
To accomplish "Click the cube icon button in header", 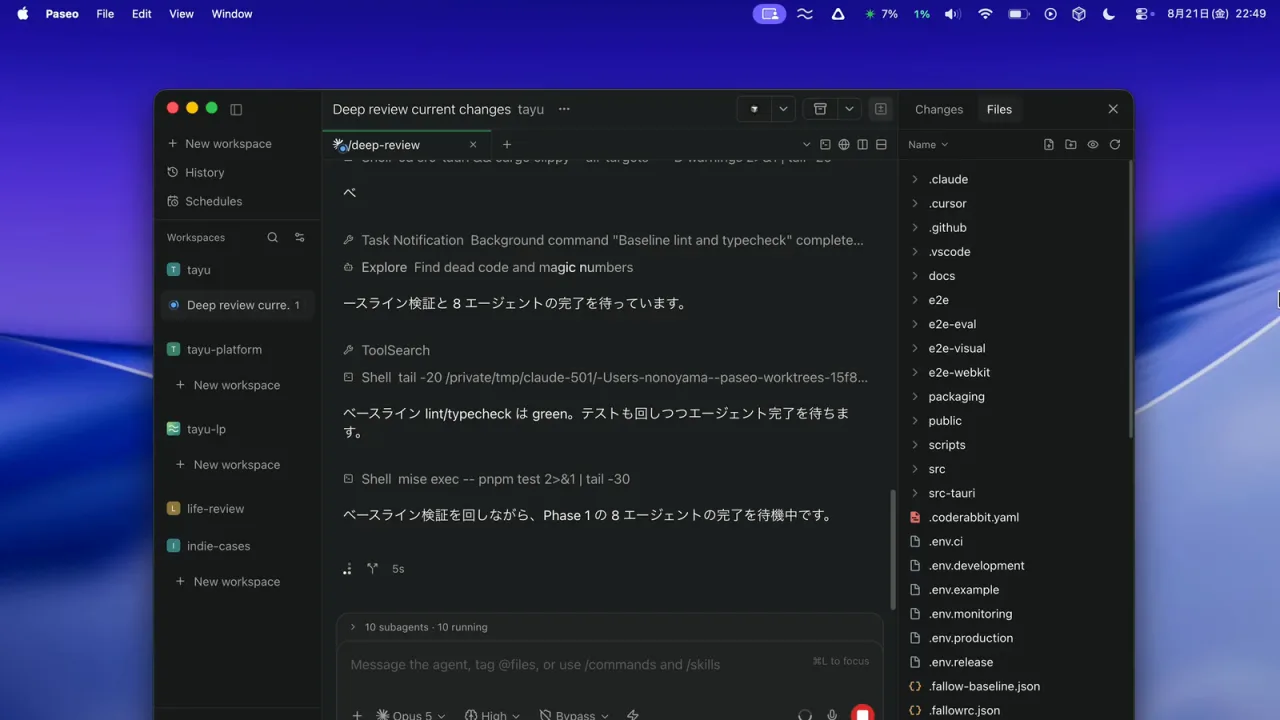I will 754,109.
